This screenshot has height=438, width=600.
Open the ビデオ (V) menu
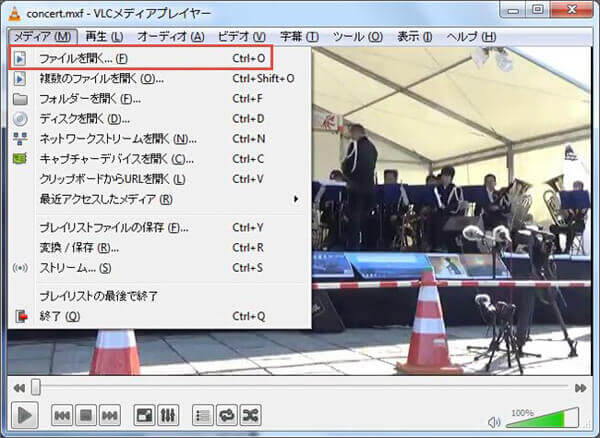point(241,37)
